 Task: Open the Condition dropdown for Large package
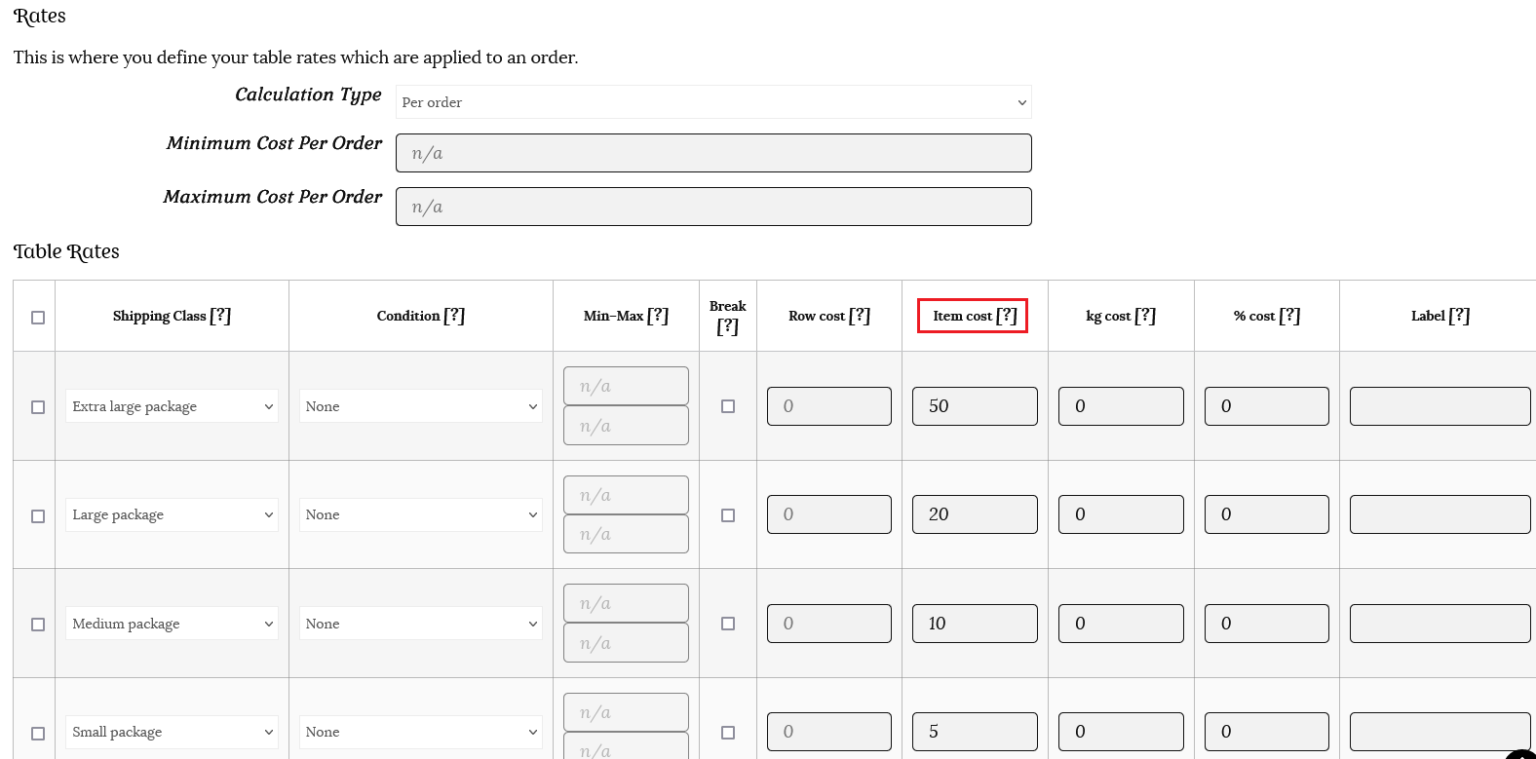tap(420, 515)
